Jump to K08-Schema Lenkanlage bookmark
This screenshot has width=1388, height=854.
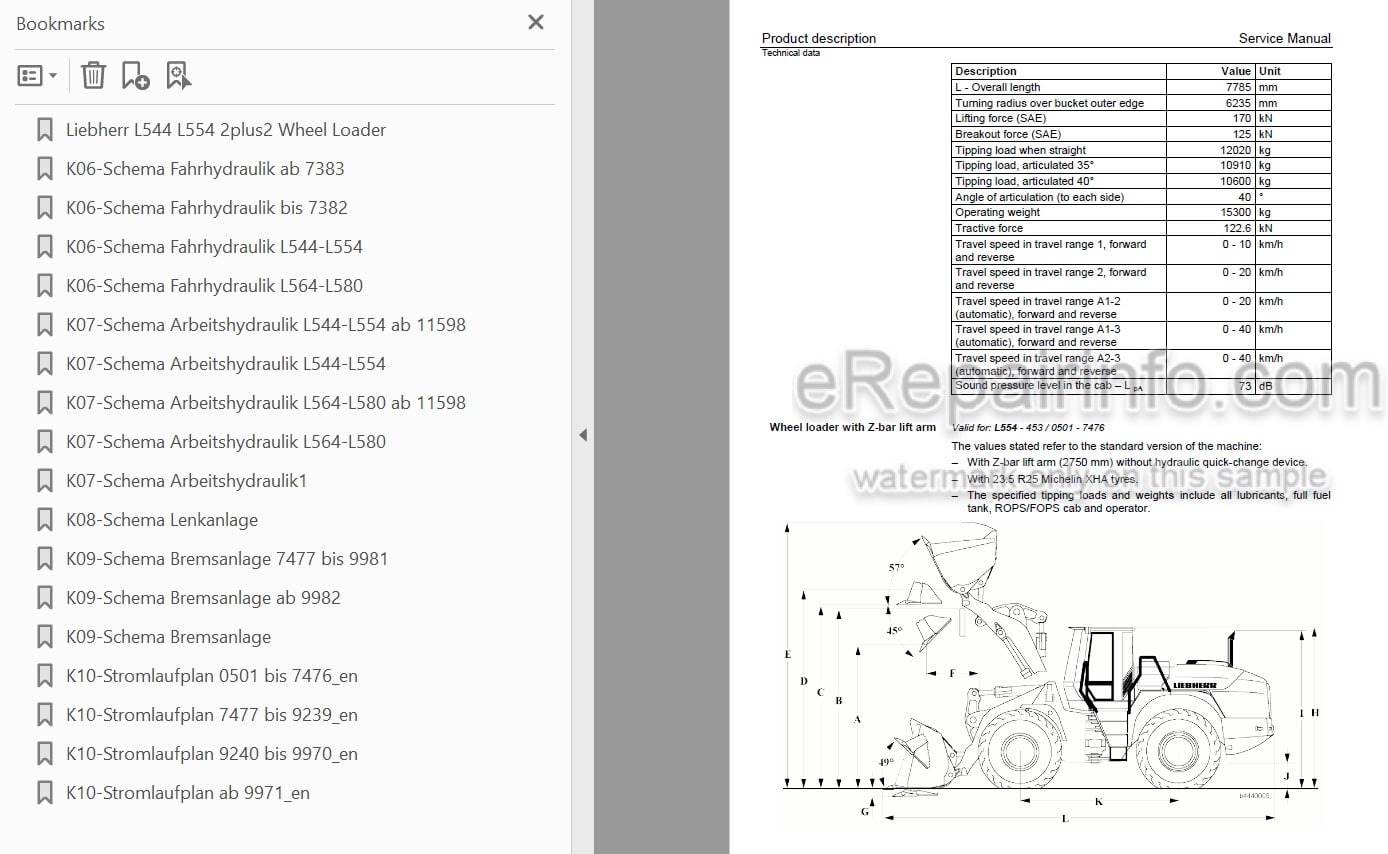coord(162,520)
